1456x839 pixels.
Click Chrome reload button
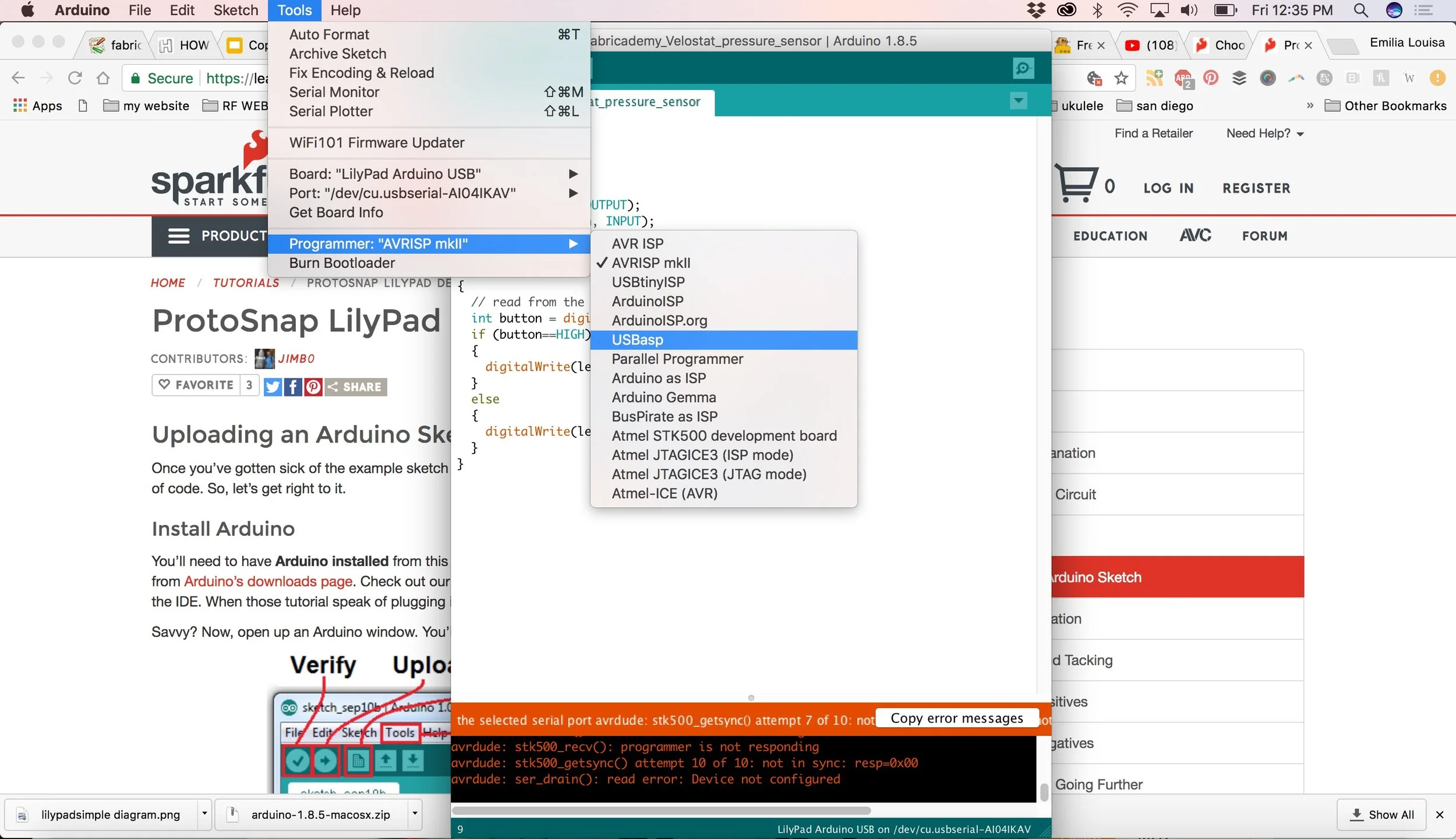[x=75, y=77]
